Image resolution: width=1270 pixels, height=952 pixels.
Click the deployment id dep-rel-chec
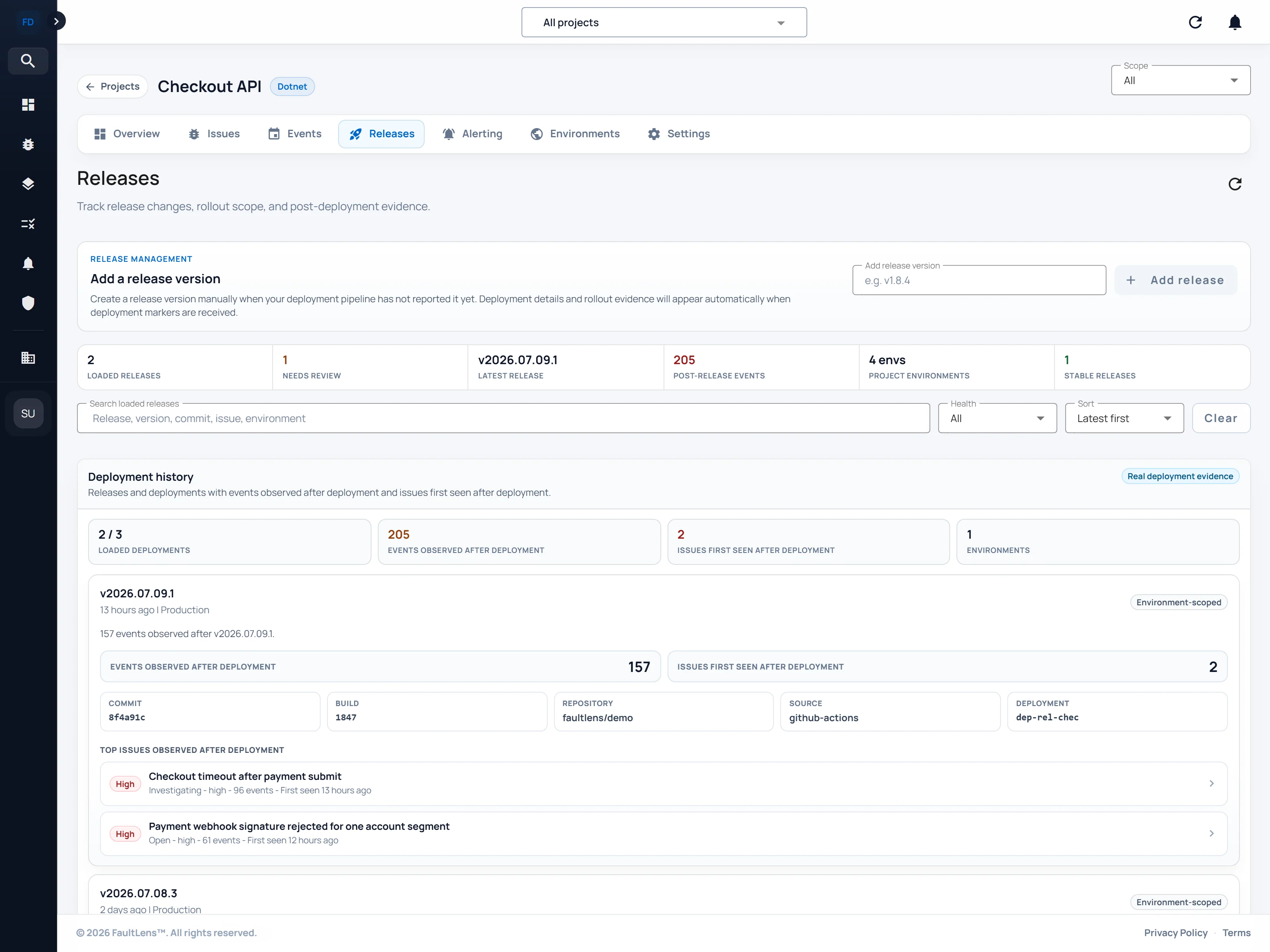(1047, 717)
